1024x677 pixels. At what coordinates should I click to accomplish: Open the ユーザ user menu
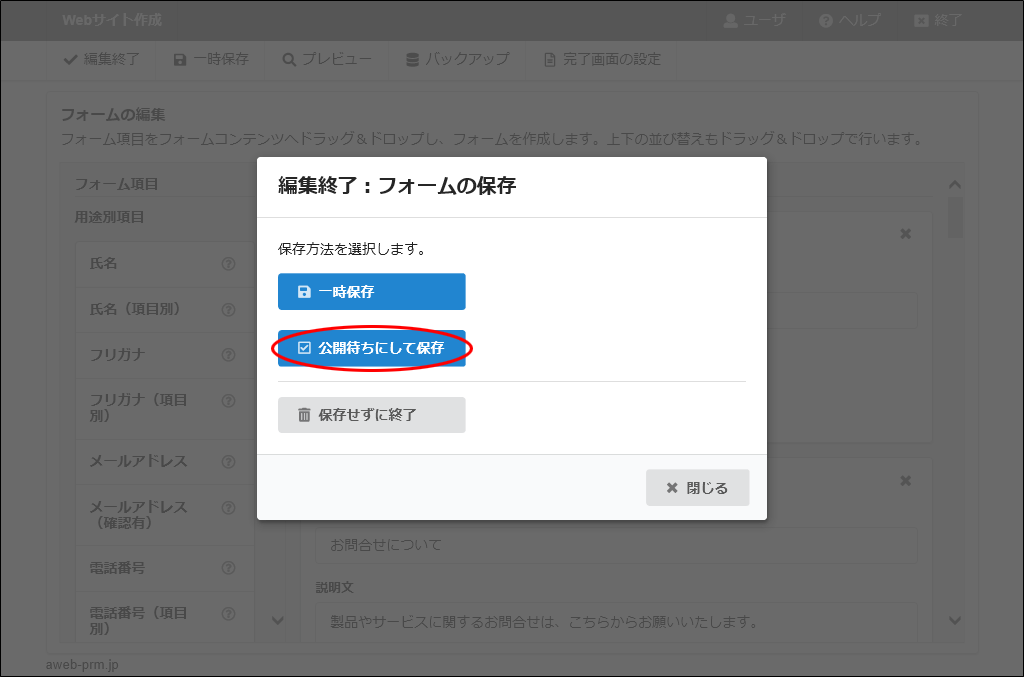(755, 20)
